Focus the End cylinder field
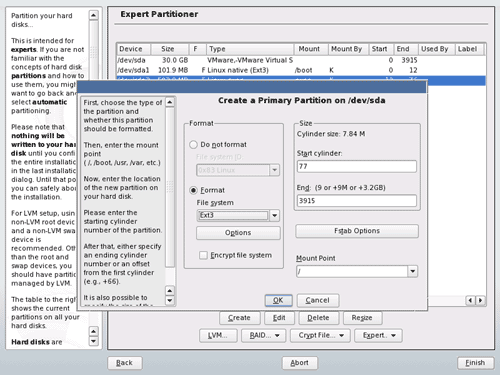The image size is (500, 375). (357, 201)
